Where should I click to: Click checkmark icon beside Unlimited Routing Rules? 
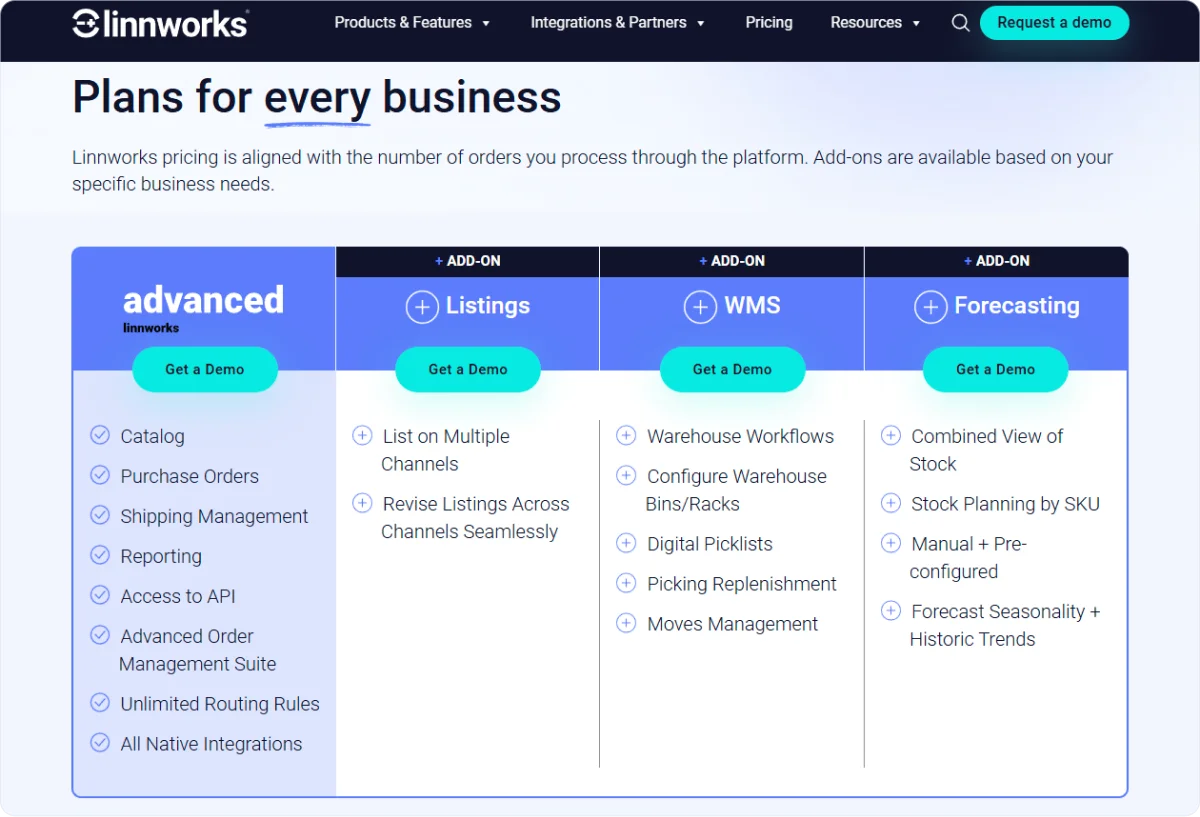coord(100,703)
